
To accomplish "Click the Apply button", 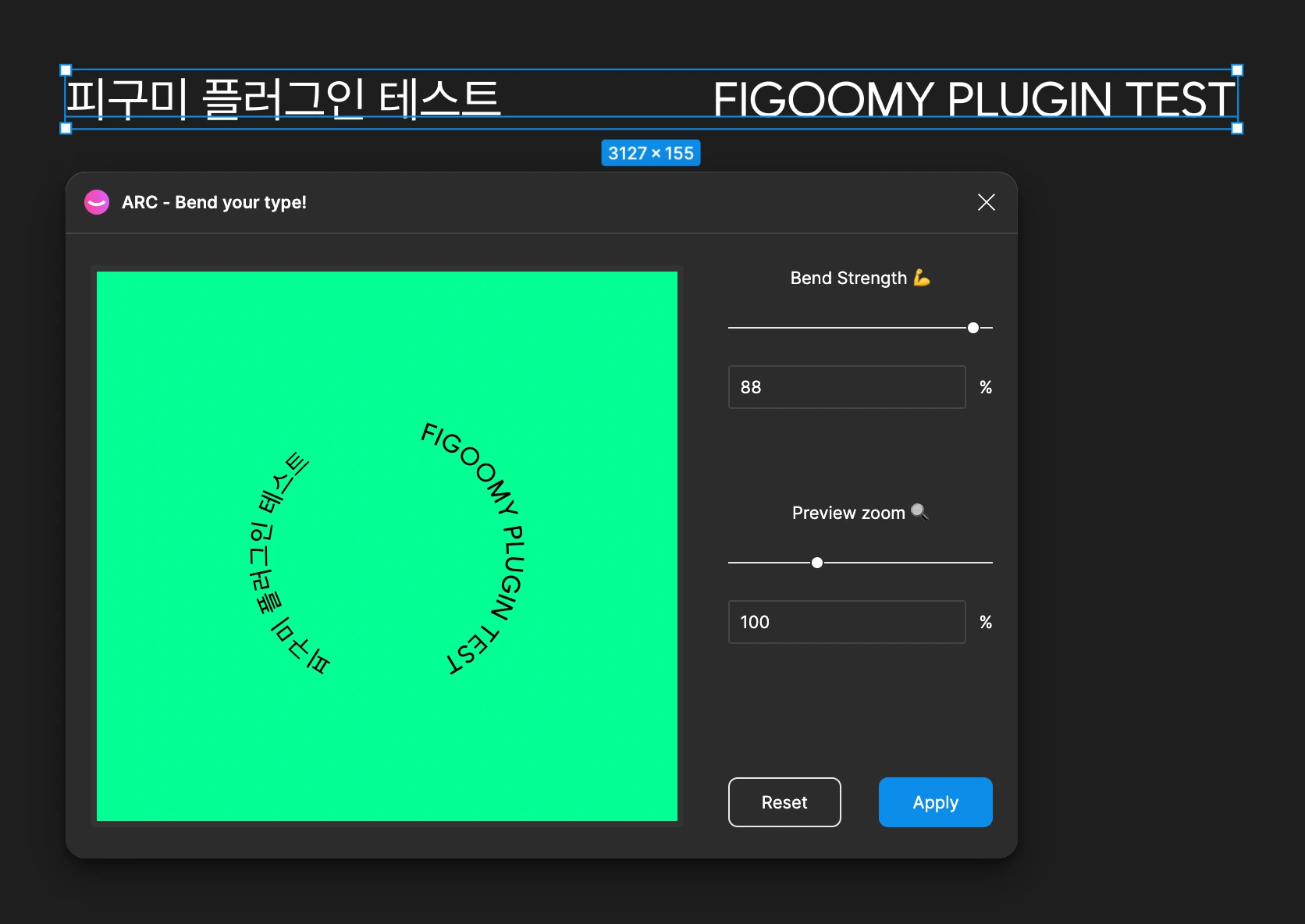I will pyautogui.click(x=935, y=802).
